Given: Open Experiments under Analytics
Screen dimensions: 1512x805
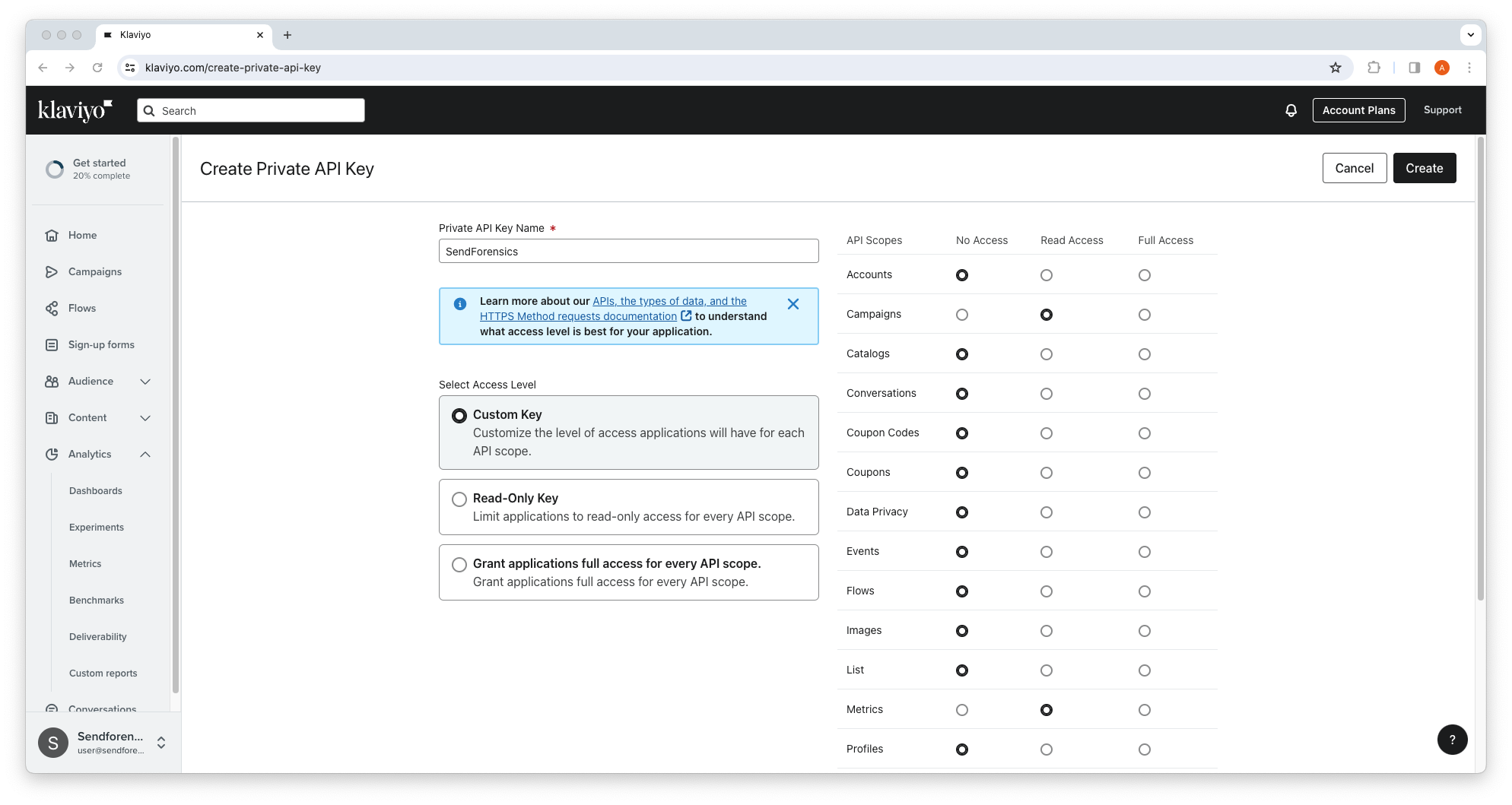Looking at the screenshot, I should 97,528.
